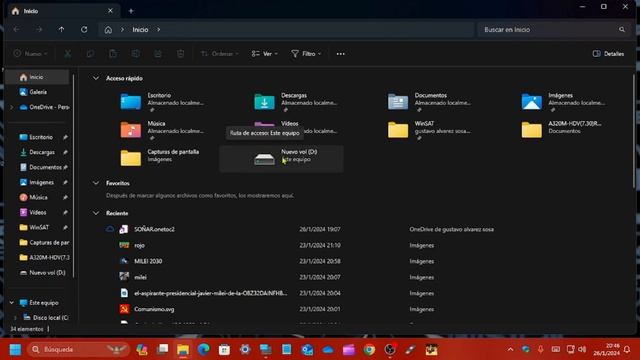Expand Disco local (C:) in sidebar
The image size is (640, 360).
16,318
